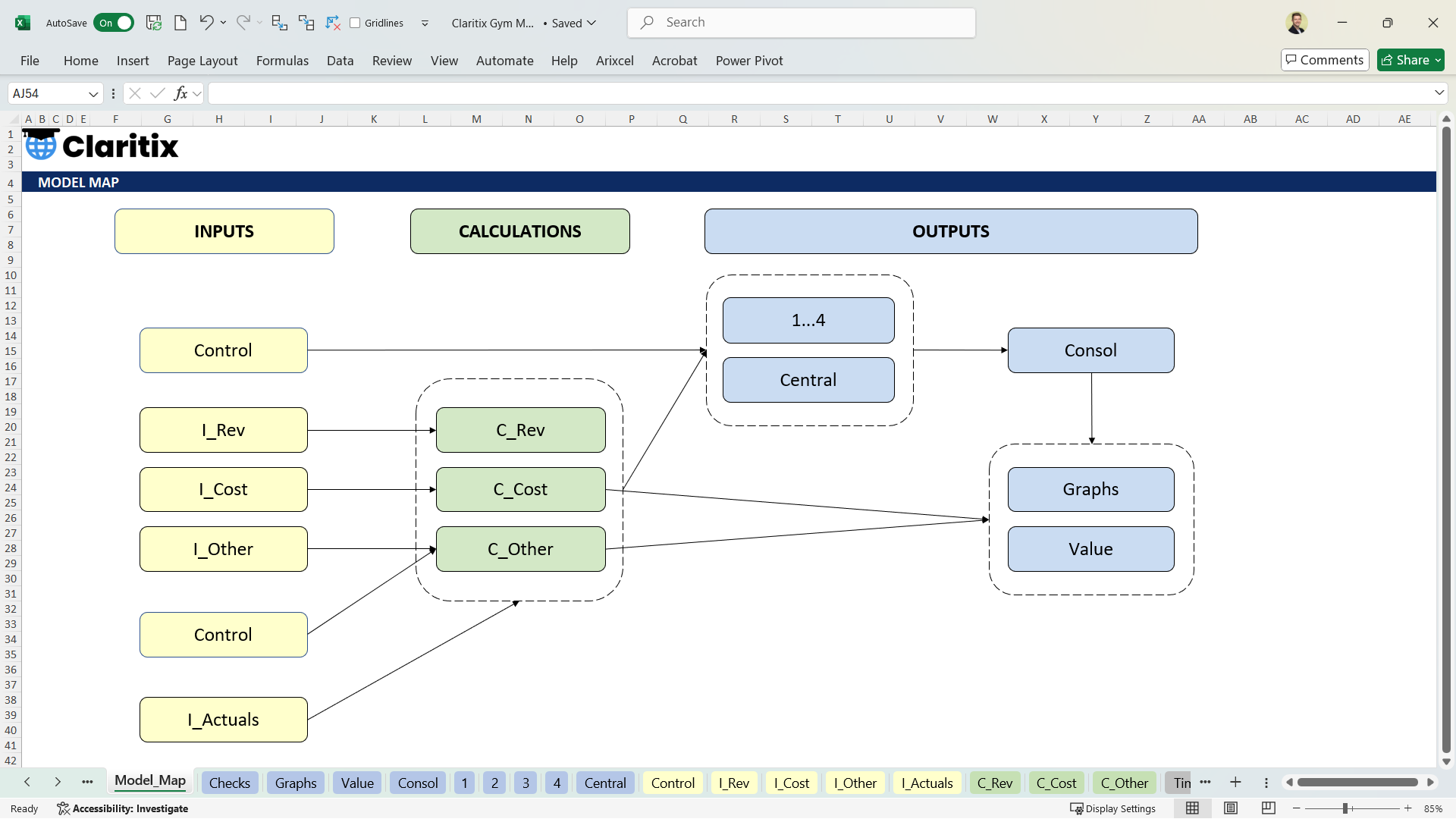Click the Save icon in the quick access toolbar
The height and width of the screenshot is (819, 1456).
click(154, 23)
